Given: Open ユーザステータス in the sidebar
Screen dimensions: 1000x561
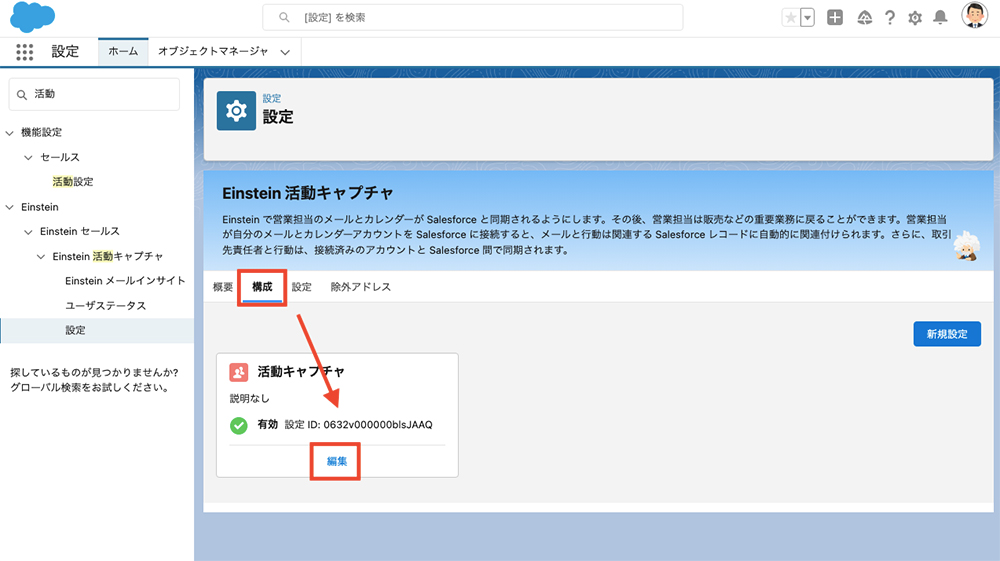Looking at the screenshot, I should (x=106, y=305).
